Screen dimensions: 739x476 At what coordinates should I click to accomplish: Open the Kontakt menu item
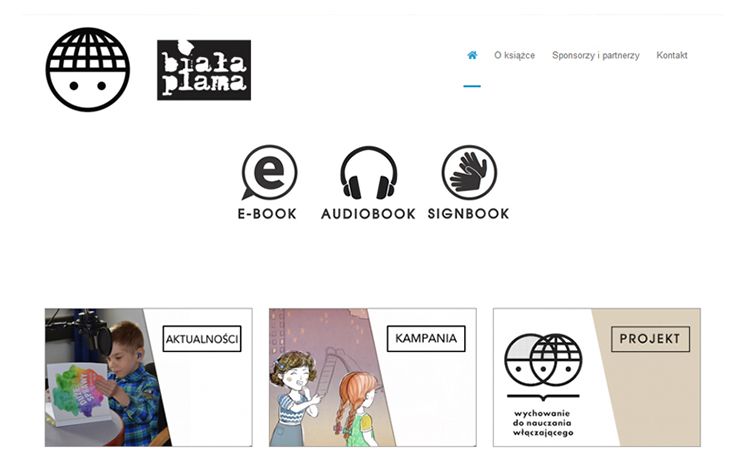click(x=672, y=55)
